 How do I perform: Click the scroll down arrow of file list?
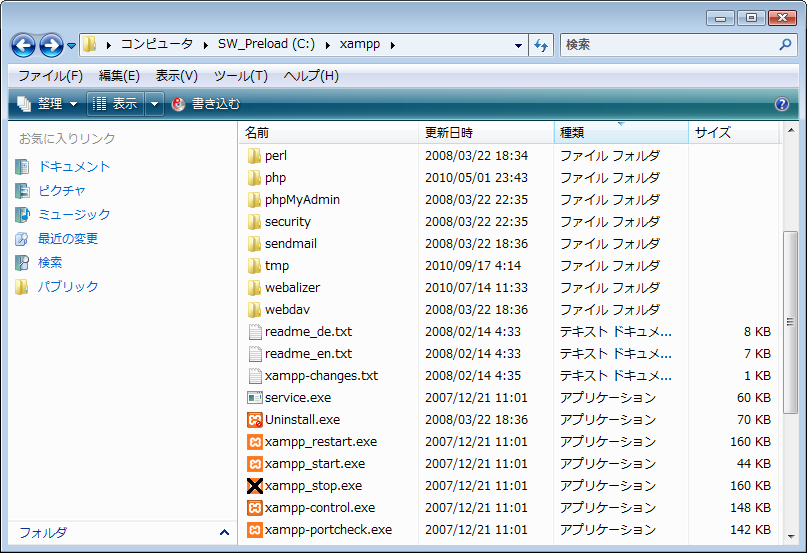pos(791,537)
